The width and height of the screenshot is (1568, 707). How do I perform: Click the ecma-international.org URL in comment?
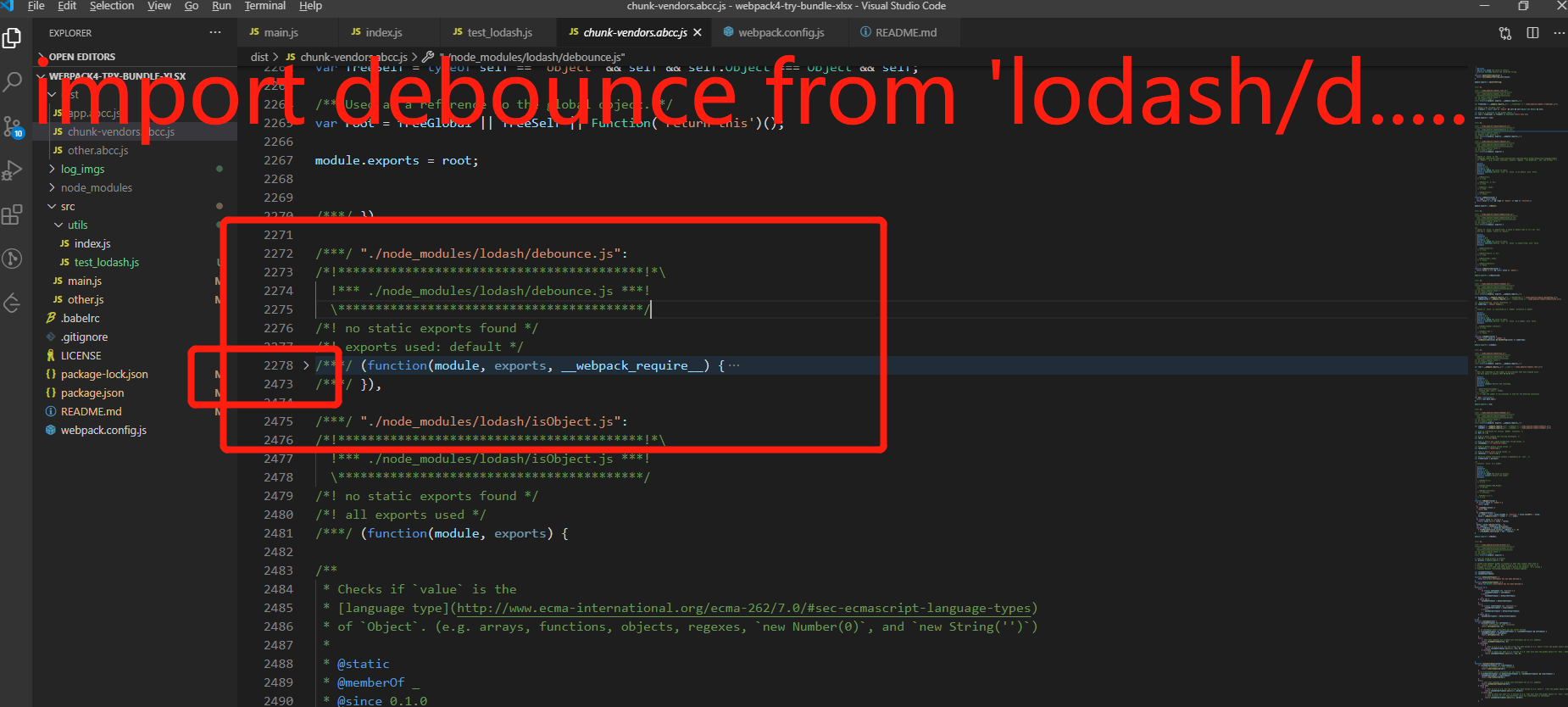pyautogui.click(x=744, y=608)
